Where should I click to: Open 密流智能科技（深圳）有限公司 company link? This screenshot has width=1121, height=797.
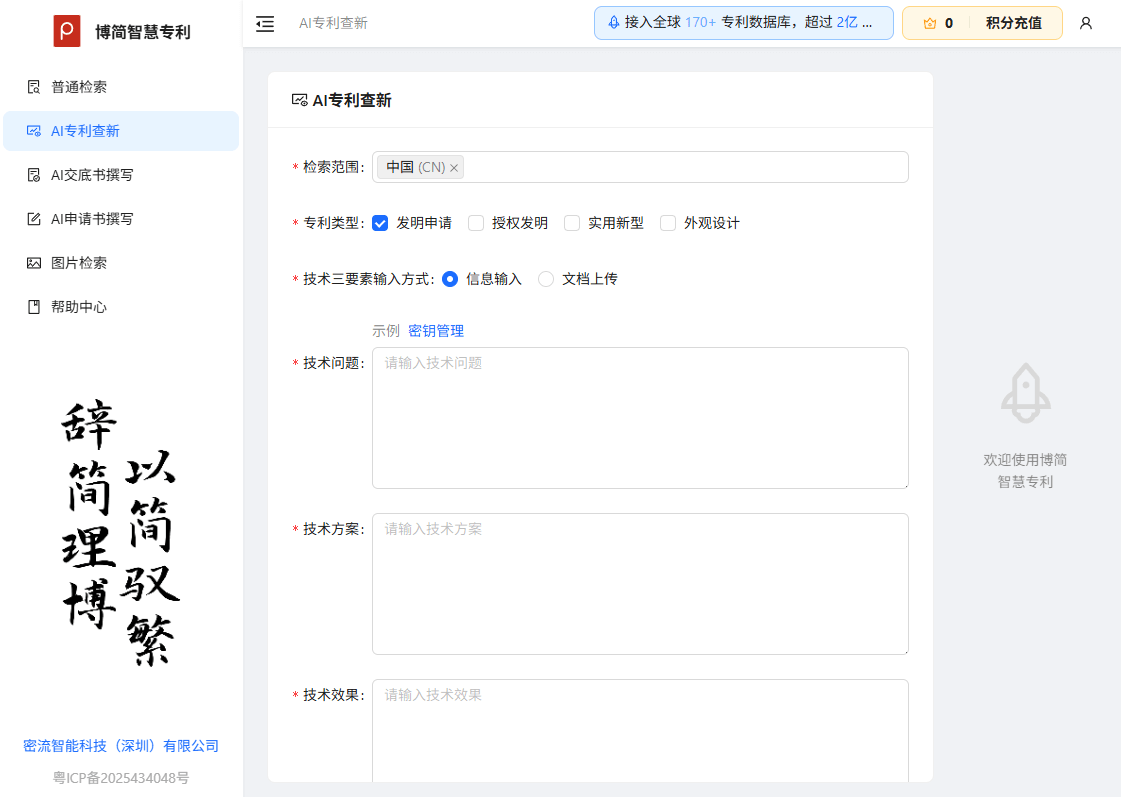tap(121, 746)
